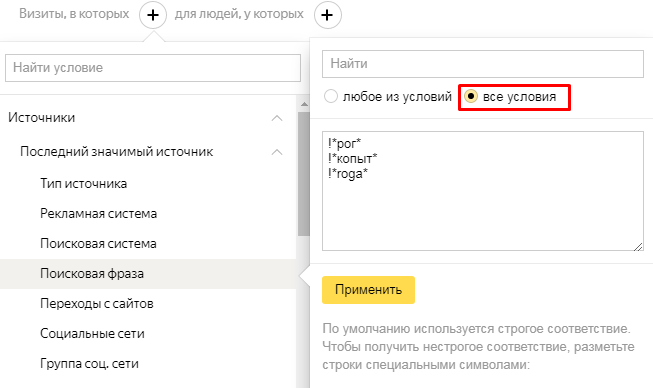Click the '!*roga*' line in text area
653x388 pixels.
pyautogui.click(x=347, y=174)
